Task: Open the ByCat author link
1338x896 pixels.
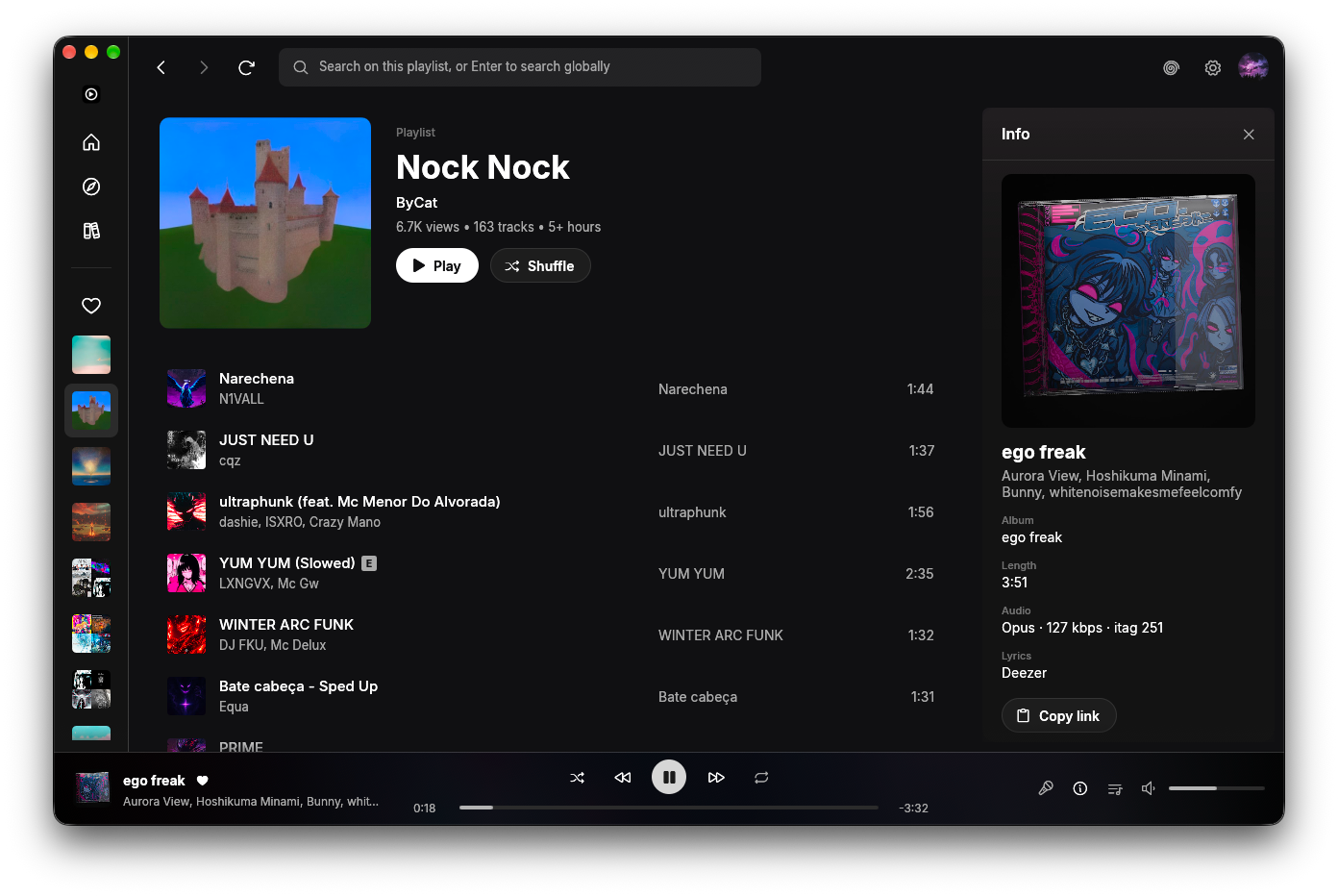Action: coord(416,203)
